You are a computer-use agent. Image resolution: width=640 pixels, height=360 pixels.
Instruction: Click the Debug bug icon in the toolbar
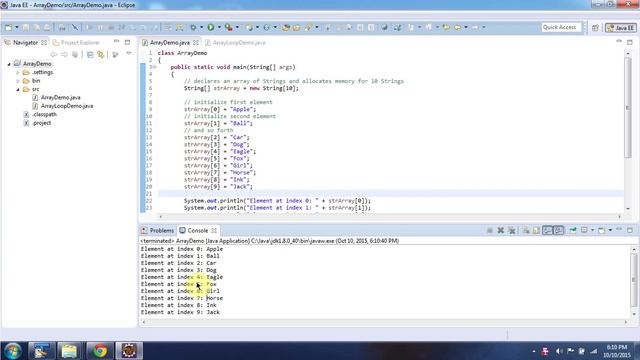193,27
